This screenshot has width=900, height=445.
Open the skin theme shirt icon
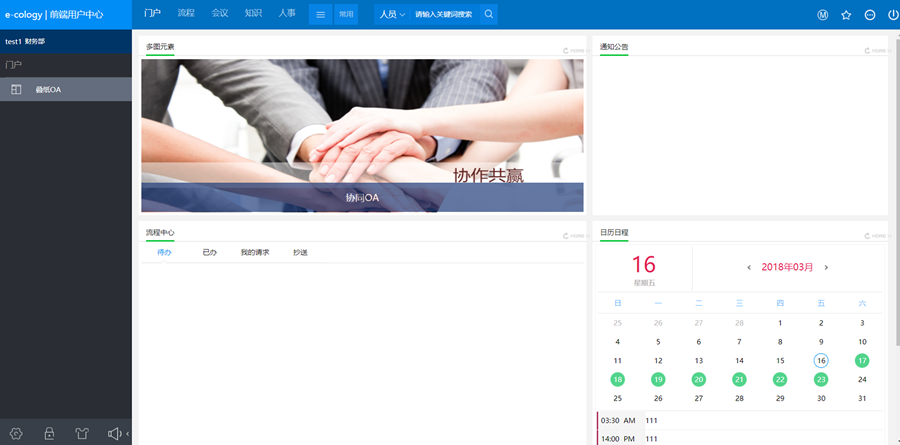pyautogui.click(x=81, y=434)
